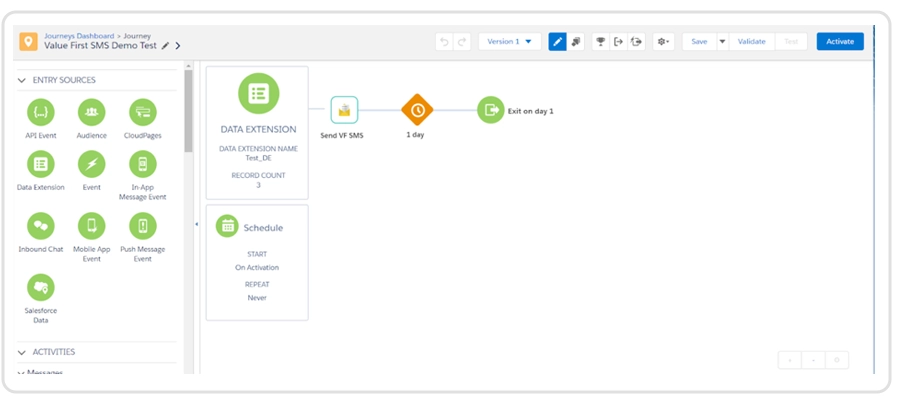Click the left panel vertical scrollbar
This screenshot has width=900, height=403.
point(188,110)
